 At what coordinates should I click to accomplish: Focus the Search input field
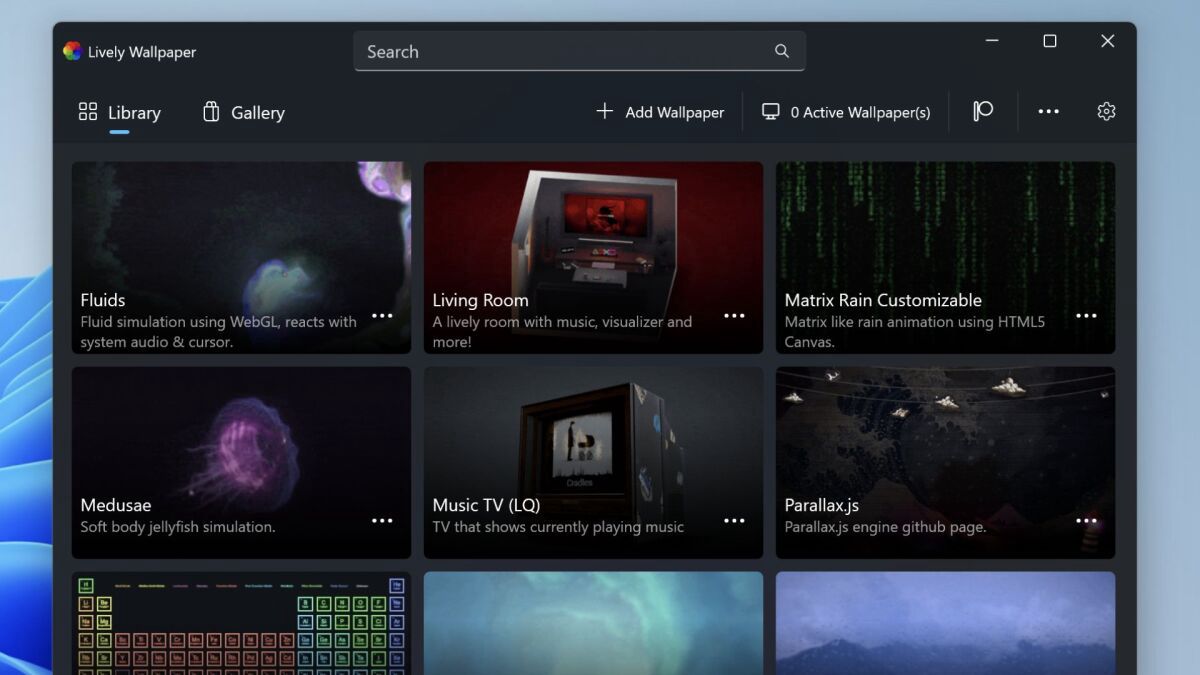560,52
